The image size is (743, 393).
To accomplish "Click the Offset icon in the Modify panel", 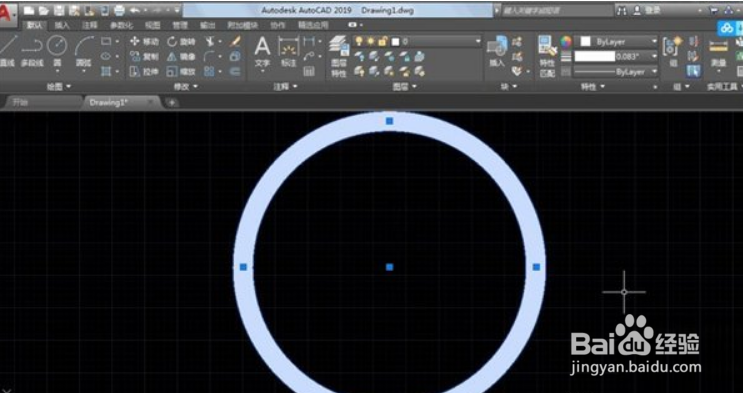I will coord(236,72).
